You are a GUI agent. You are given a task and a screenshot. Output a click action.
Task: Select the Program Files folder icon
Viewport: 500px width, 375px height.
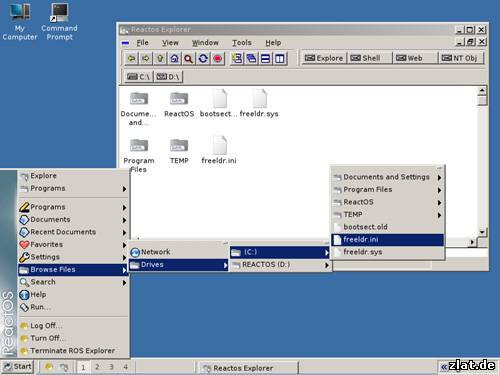click(139, 155)
